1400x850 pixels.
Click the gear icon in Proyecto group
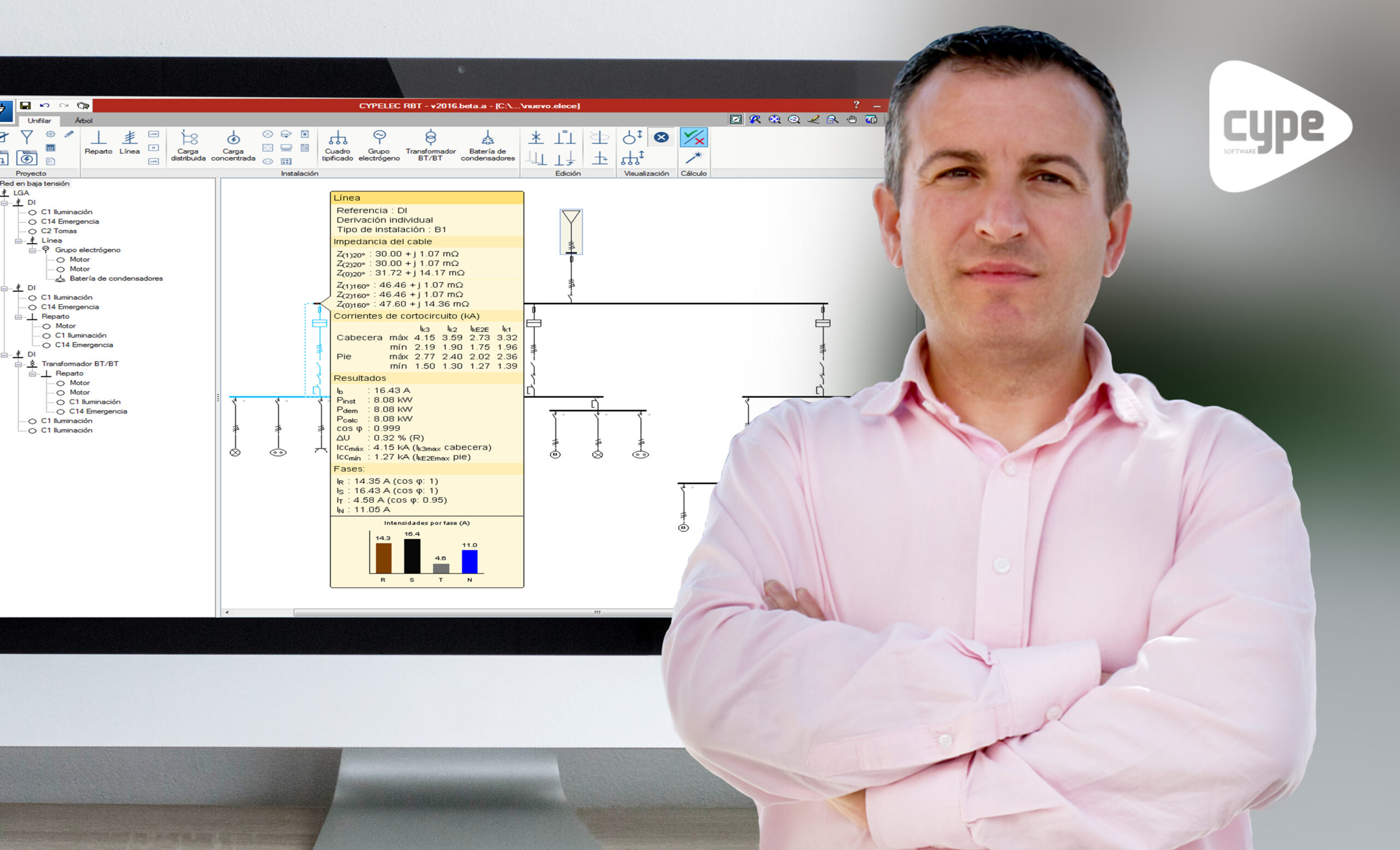point(50,134)
